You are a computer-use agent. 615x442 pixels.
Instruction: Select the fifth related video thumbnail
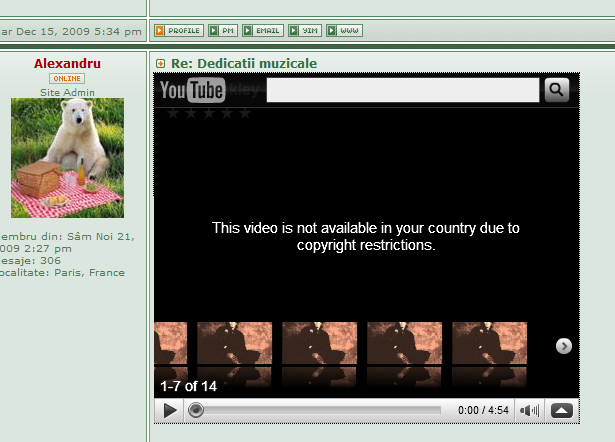[x=489, y=343]
